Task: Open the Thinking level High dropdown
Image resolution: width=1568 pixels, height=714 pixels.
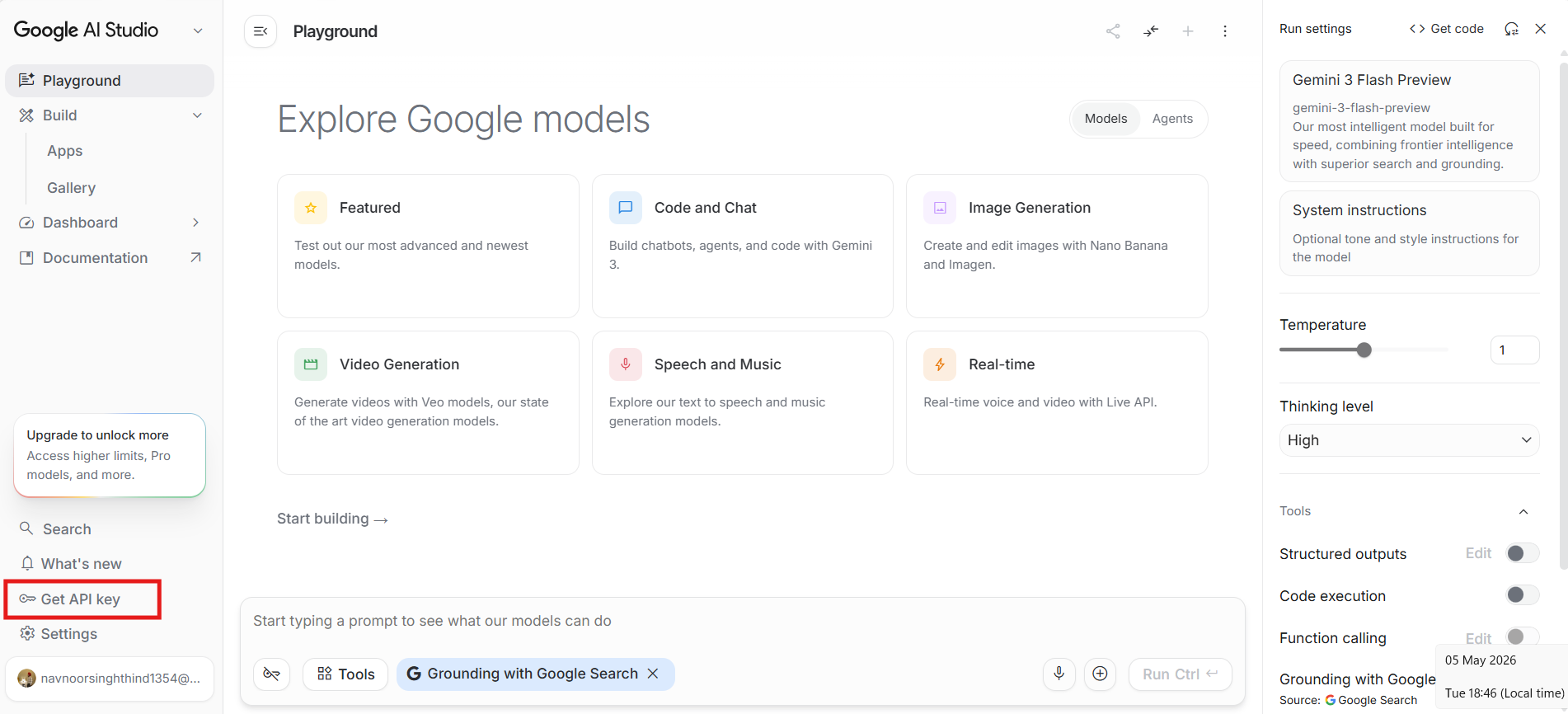Action: click(1409, 440)
